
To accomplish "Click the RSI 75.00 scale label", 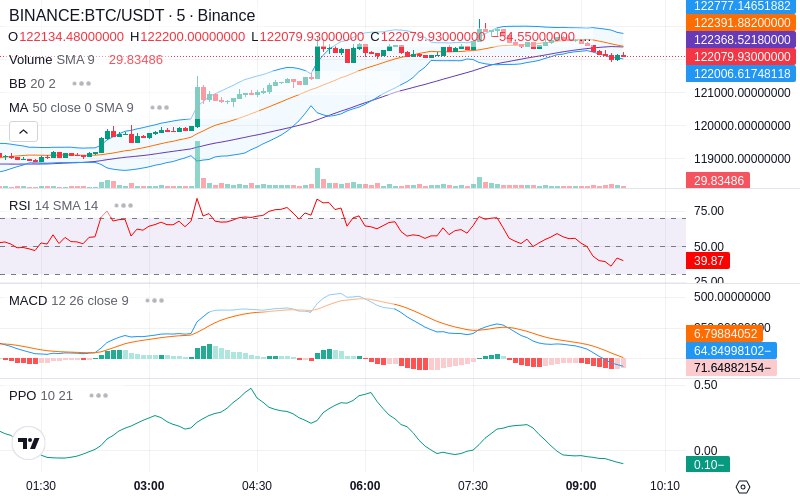I will [x=709, y=211].
